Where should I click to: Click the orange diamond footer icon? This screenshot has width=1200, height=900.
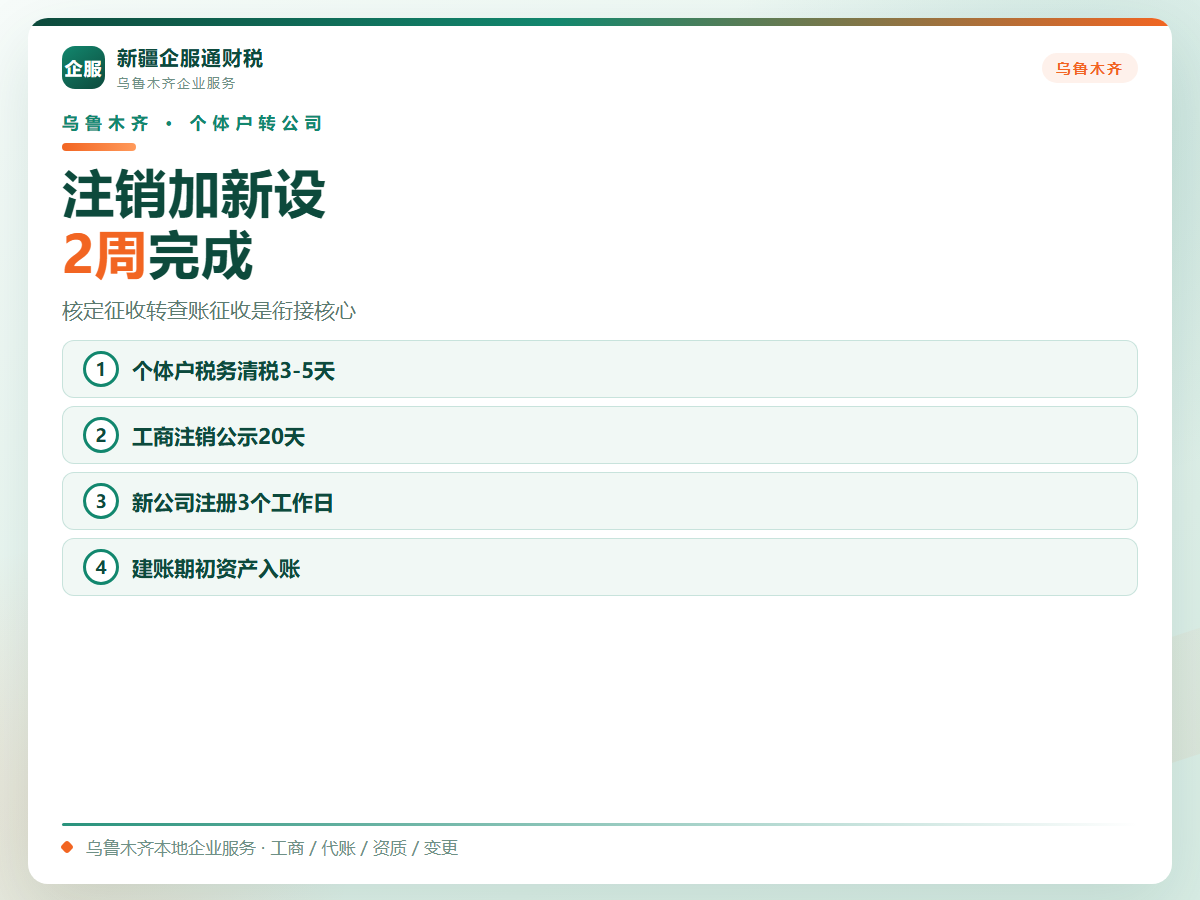coord(67,847)
